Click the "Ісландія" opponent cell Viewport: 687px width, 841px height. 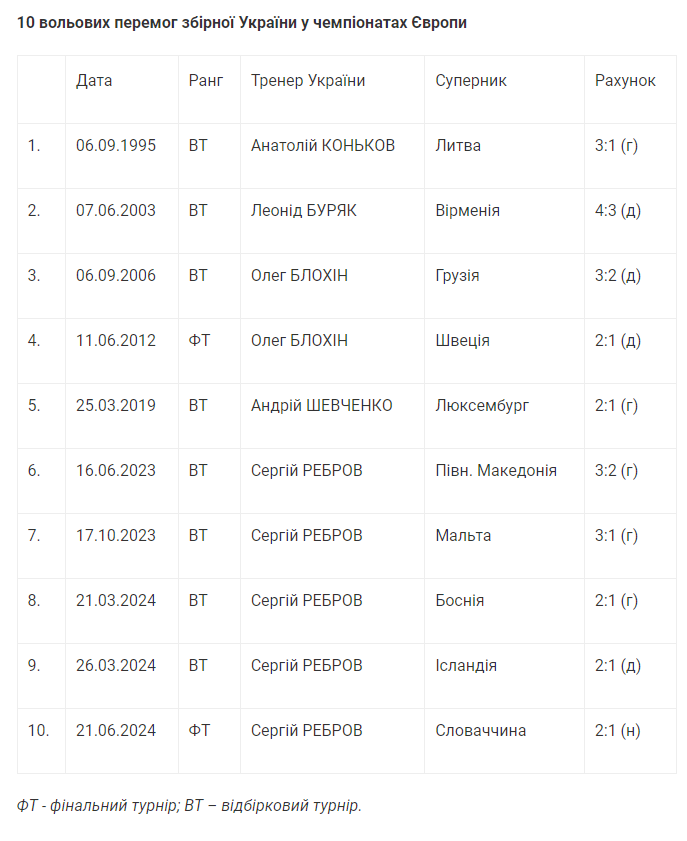[x=466, y=666]
